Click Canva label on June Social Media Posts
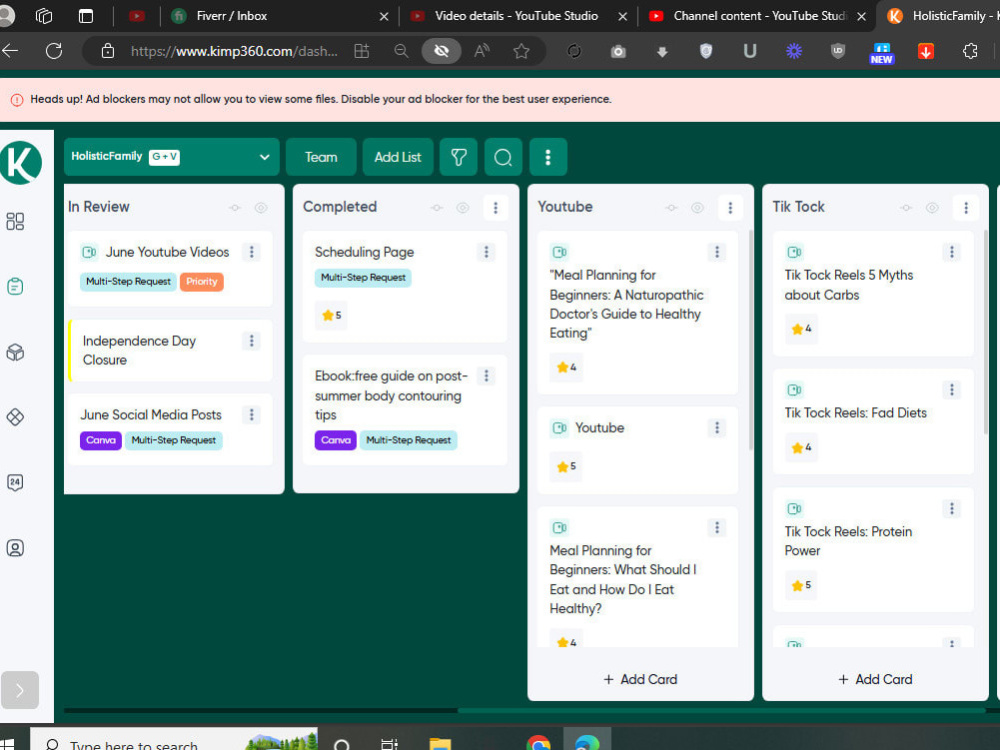Image resolution: width=1000 pixels, height=750 pixels. (x=101, y=440)
